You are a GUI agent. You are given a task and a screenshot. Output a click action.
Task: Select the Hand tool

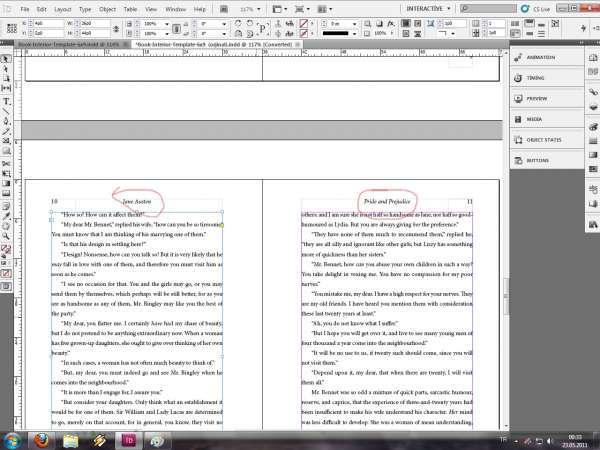click(x=6, y=226)
